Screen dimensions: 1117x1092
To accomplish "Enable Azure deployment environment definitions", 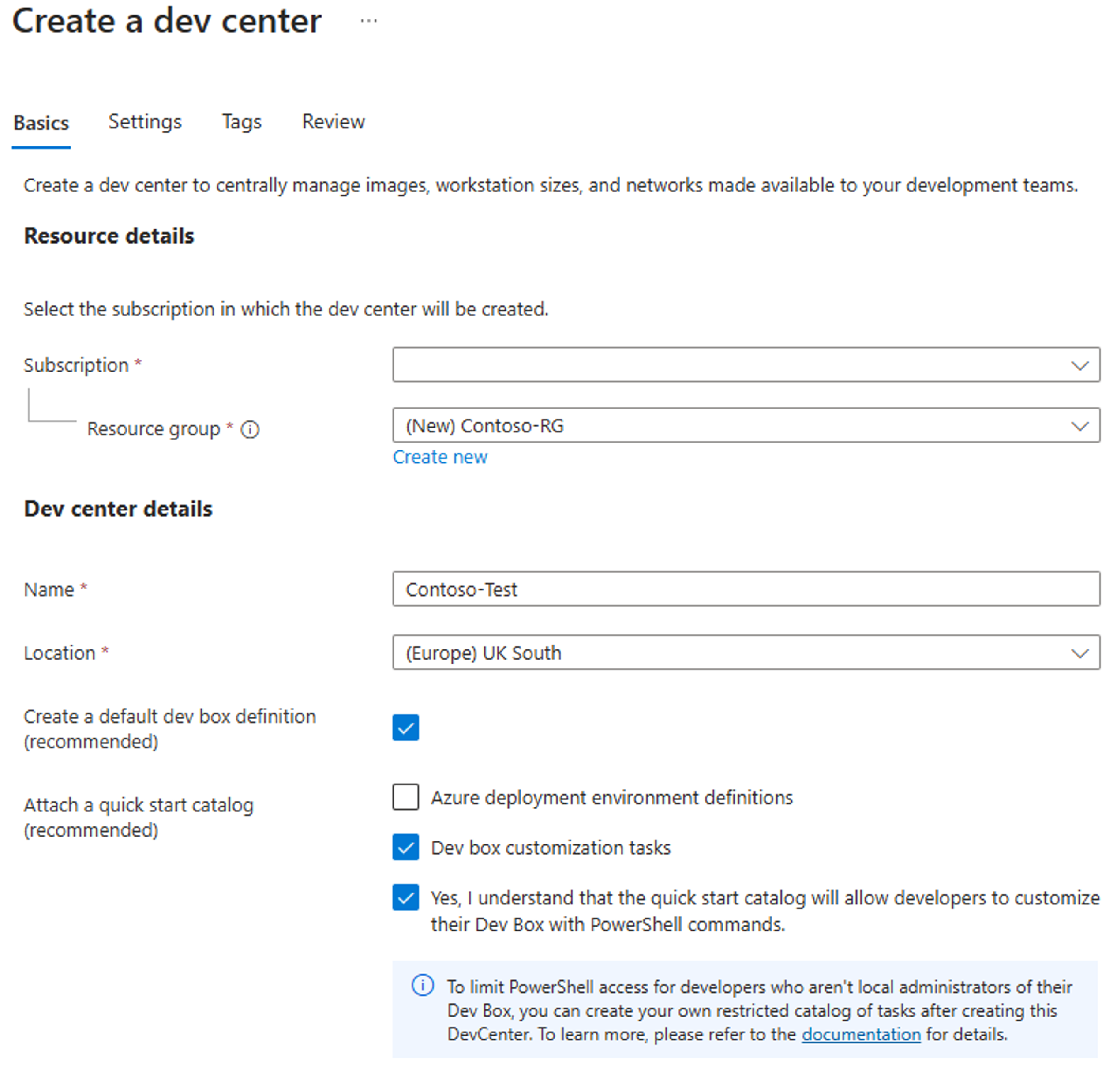I will pos(405,797).
